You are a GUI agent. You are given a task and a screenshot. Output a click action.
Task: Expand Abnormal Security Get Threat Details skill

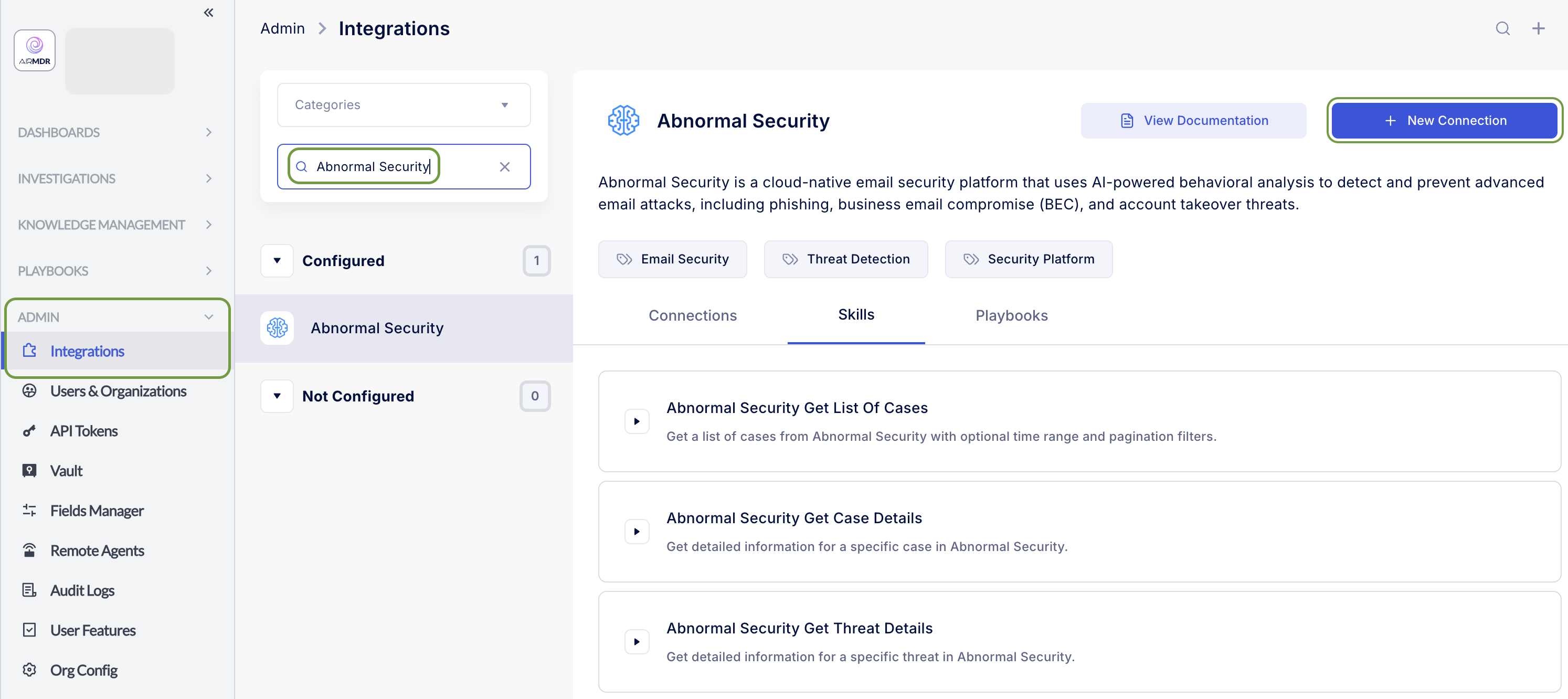[x=637, y=642]
